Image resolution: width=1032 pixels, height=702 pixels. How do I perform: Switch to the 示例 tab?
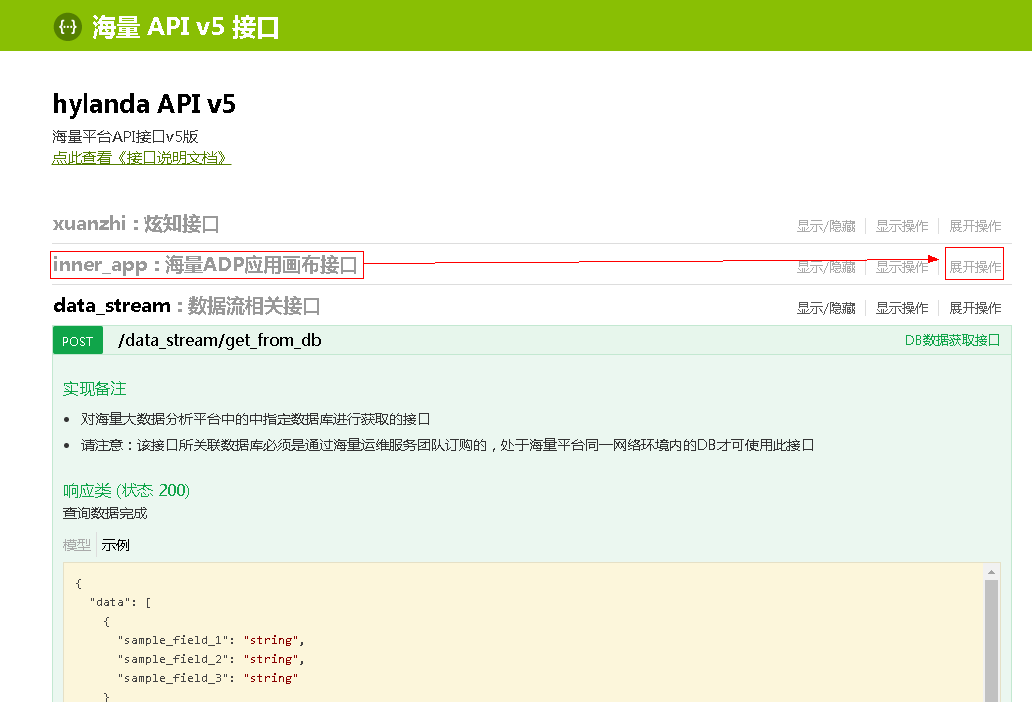click(115, 545)
